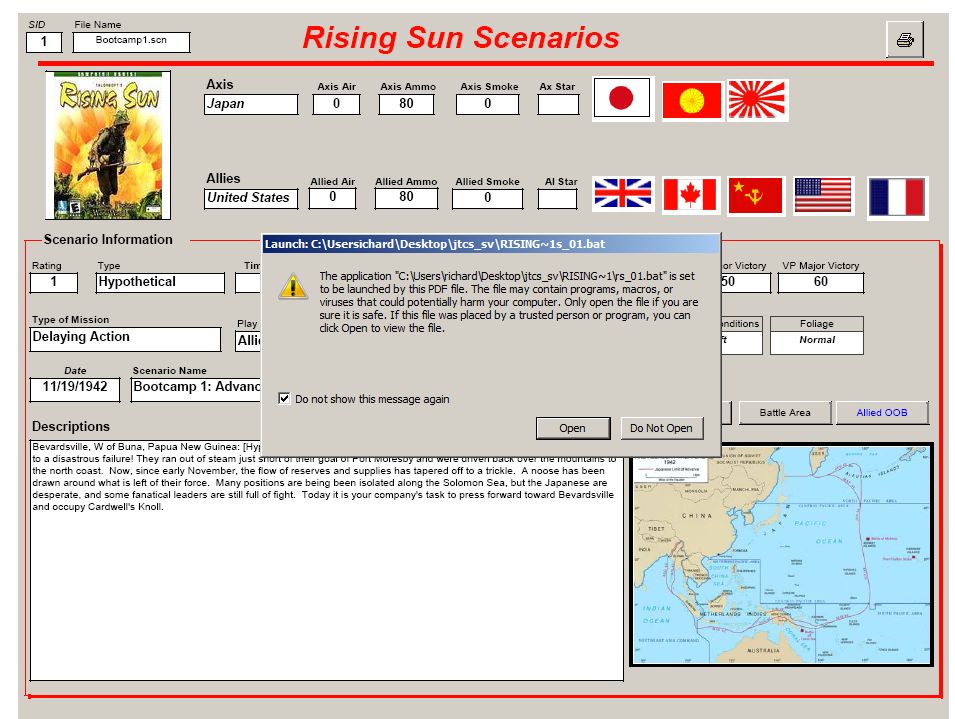Click the SID field showing 1

pyautogui.click(x=44, y=42)
